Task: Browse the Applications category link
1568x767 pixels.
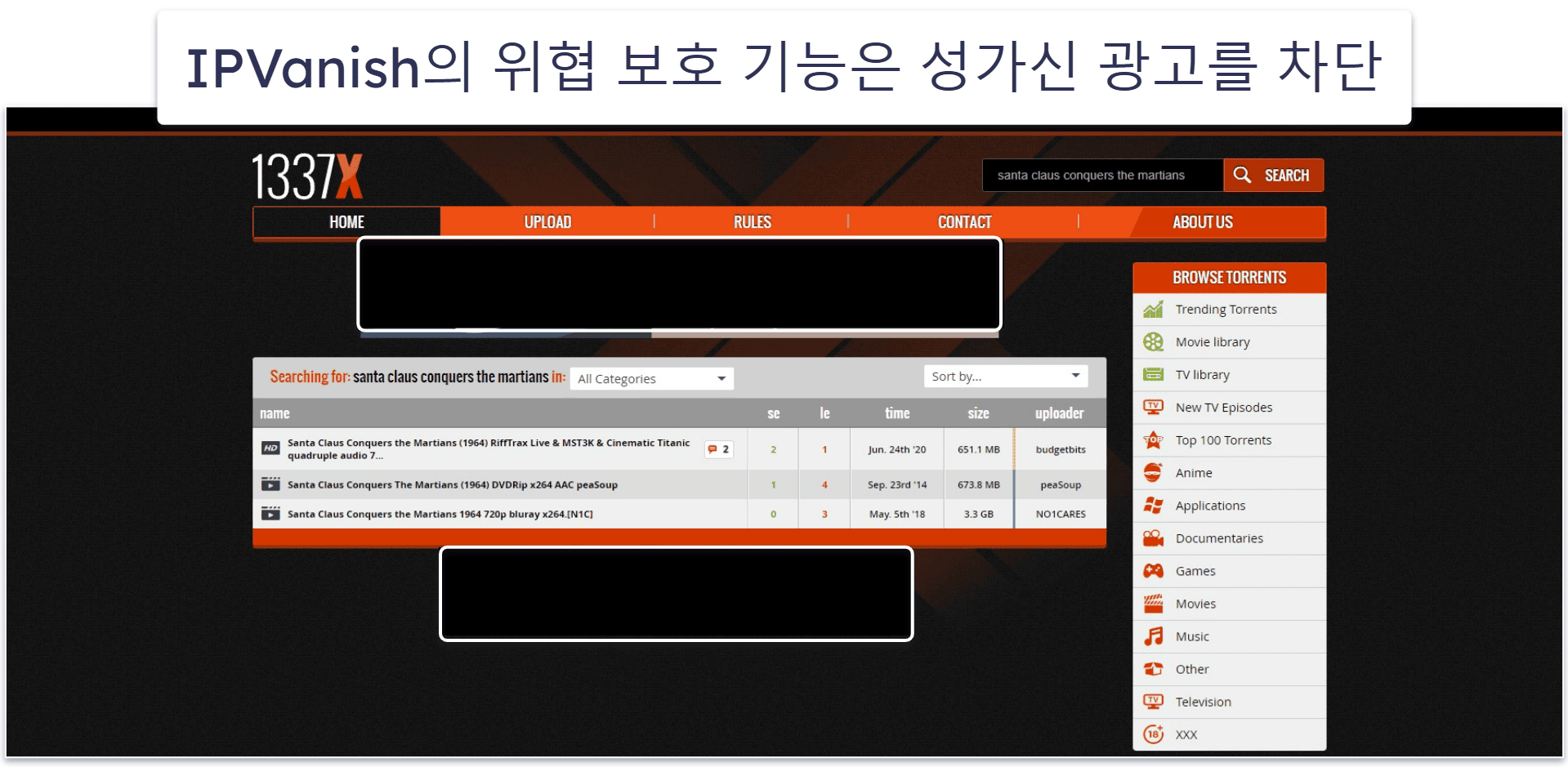Action: [x=1210, y=506]
